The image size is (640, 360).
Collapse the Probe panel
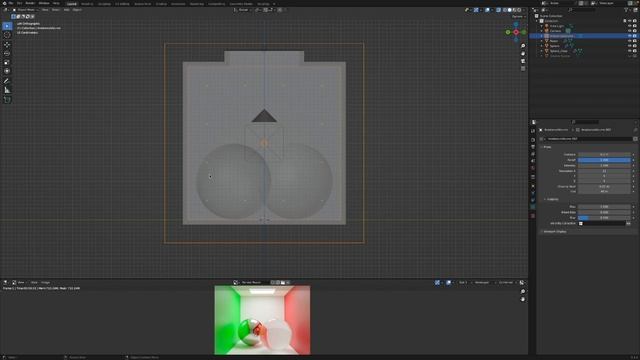(x=547, y=147)
